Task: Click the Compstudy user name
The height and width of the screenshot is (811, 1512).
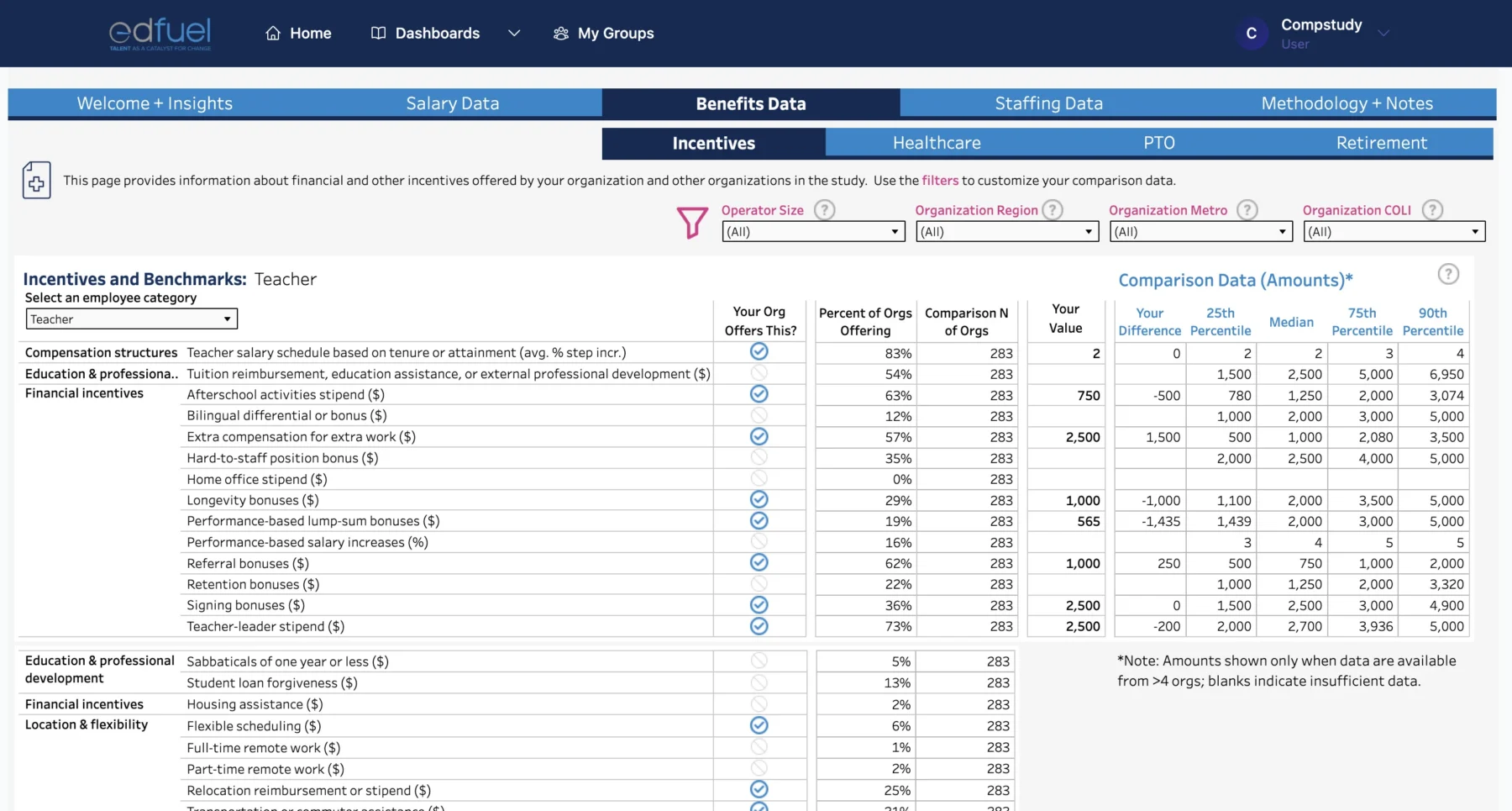Action: [1321, 24]
